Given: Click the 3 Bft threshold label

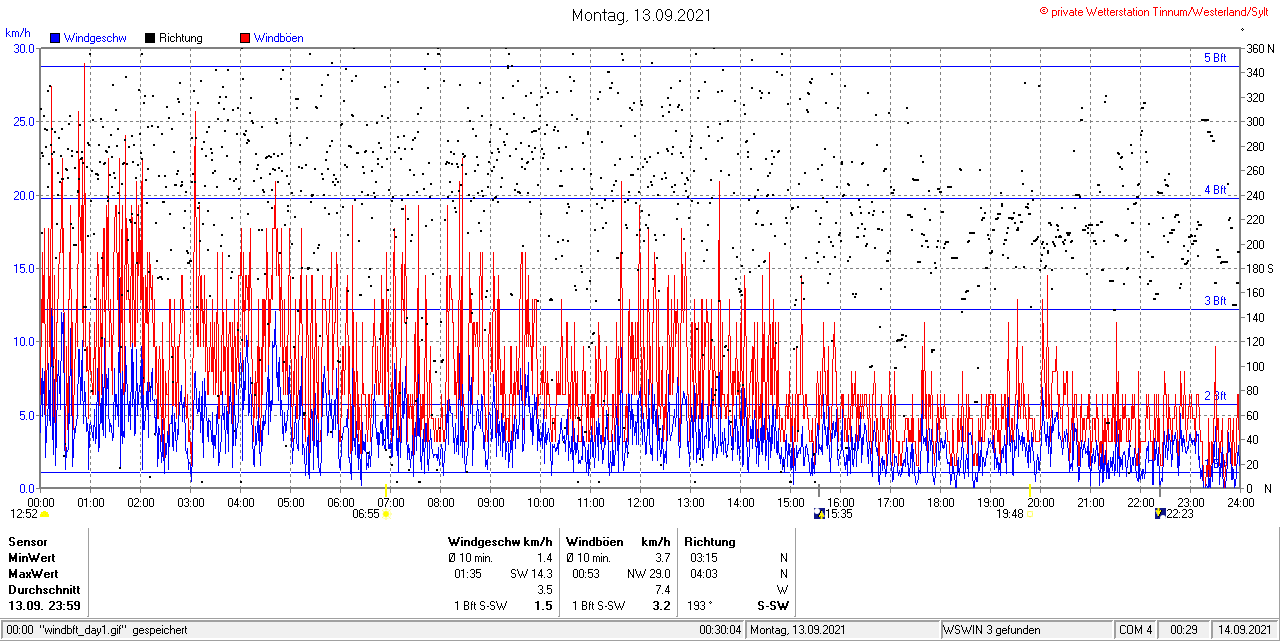Looking at the screenshot, I should click(x=1214, y=300).
